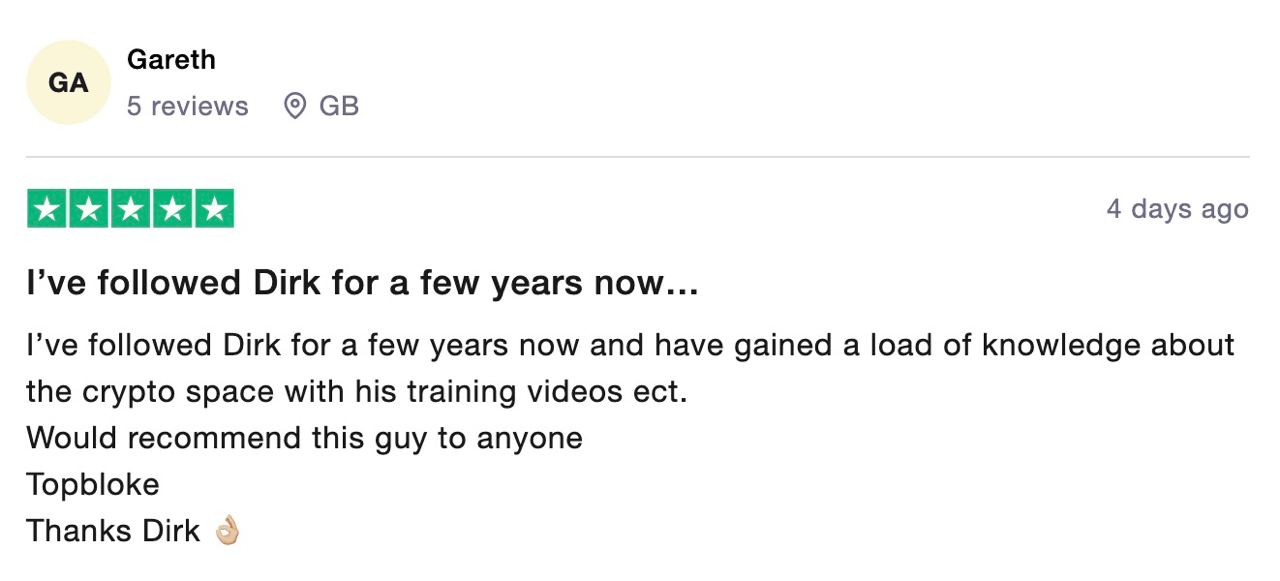Click "Dirk" in the review title
Image resolution: width=1280 pixels, height=581 pixels.
285,284
